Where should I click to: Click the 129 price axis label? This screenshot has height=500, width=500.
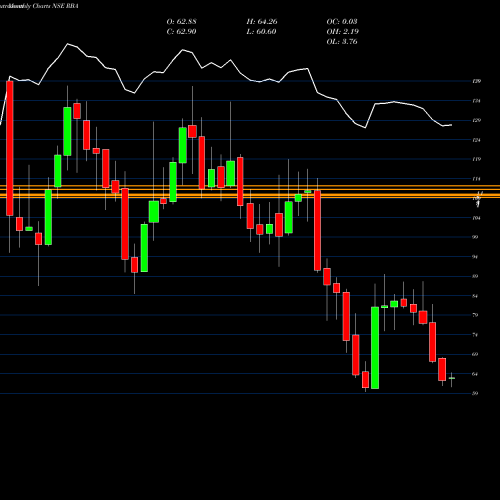(x=476, y=120)
